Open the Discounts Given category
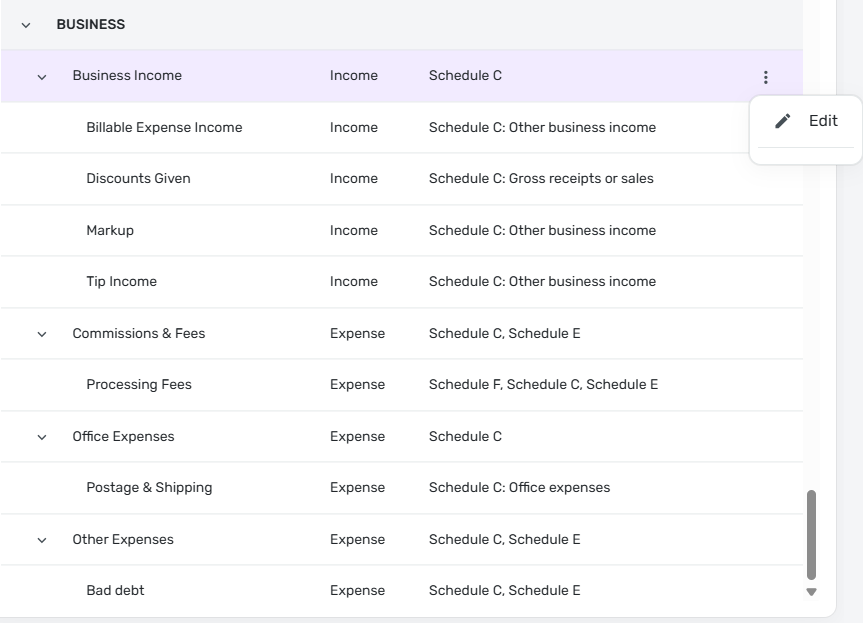863x623 pixels. tap(138, 179)
